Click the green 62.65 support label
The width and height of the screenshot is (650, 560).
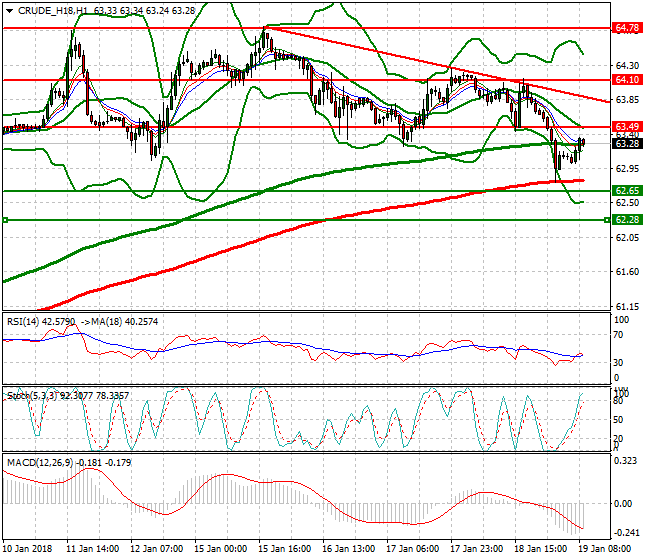click(x=627, y=191)
